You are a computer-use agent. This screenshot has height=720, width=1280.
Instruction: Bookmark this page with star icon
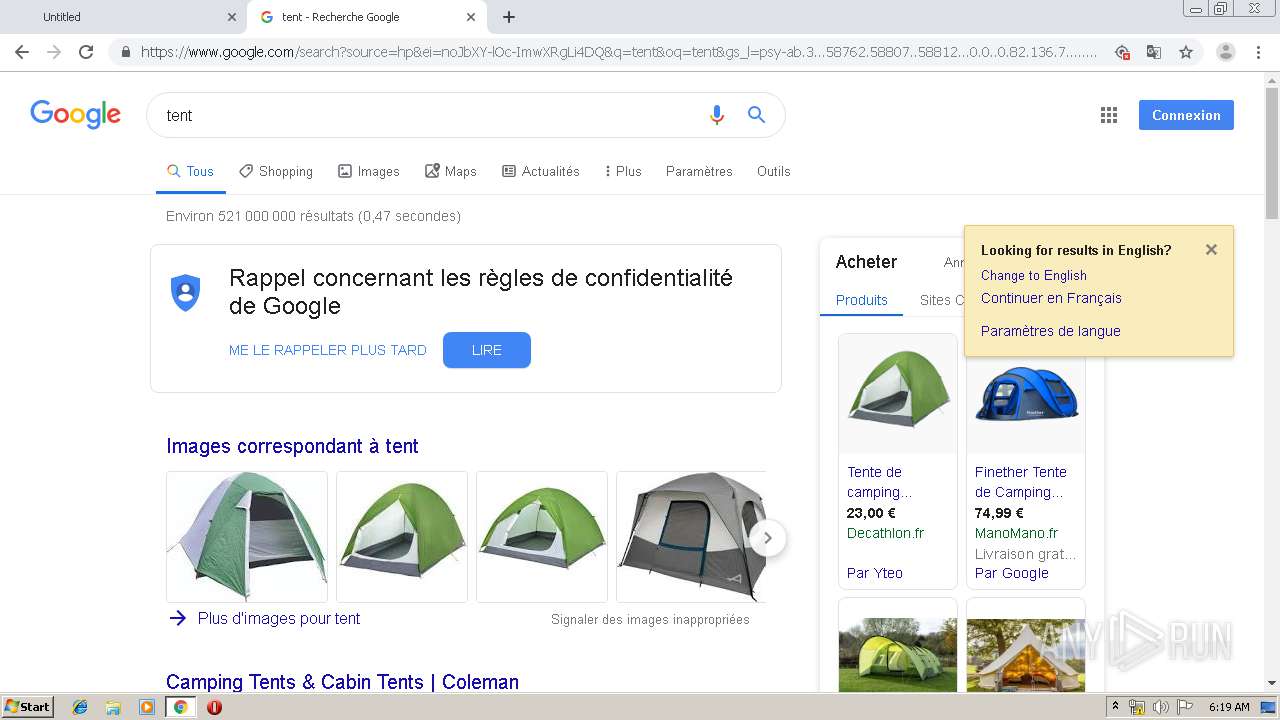[1186, 52]
